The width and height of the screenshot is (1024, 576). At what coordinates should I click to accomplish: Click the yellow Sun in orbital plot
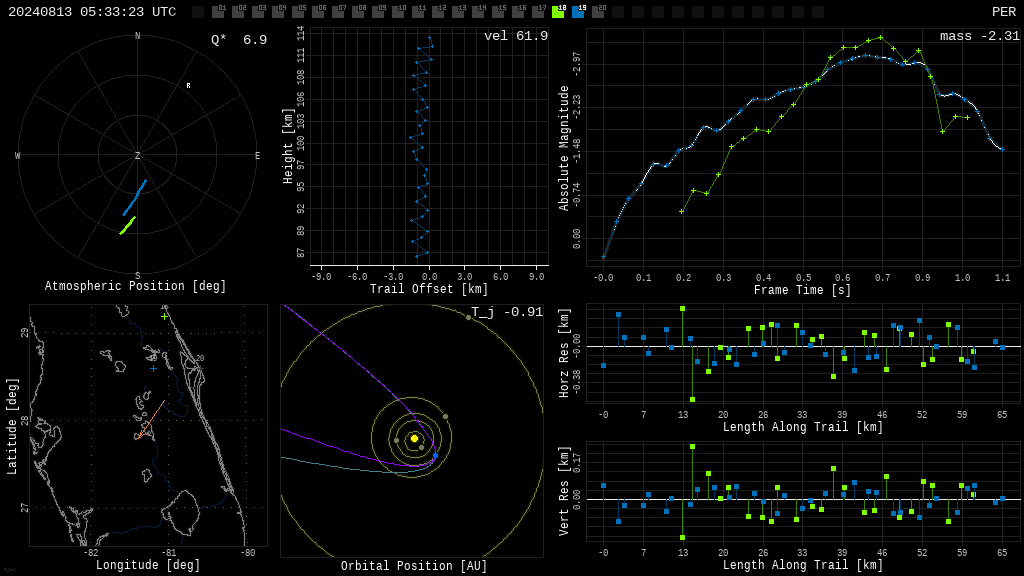point(414,439)
